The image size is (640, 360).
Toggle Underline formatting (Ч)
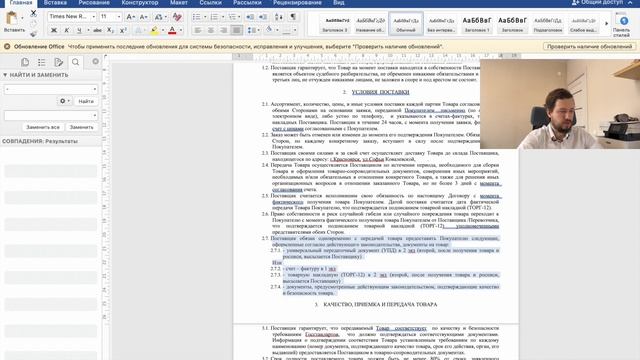(79, 30)
